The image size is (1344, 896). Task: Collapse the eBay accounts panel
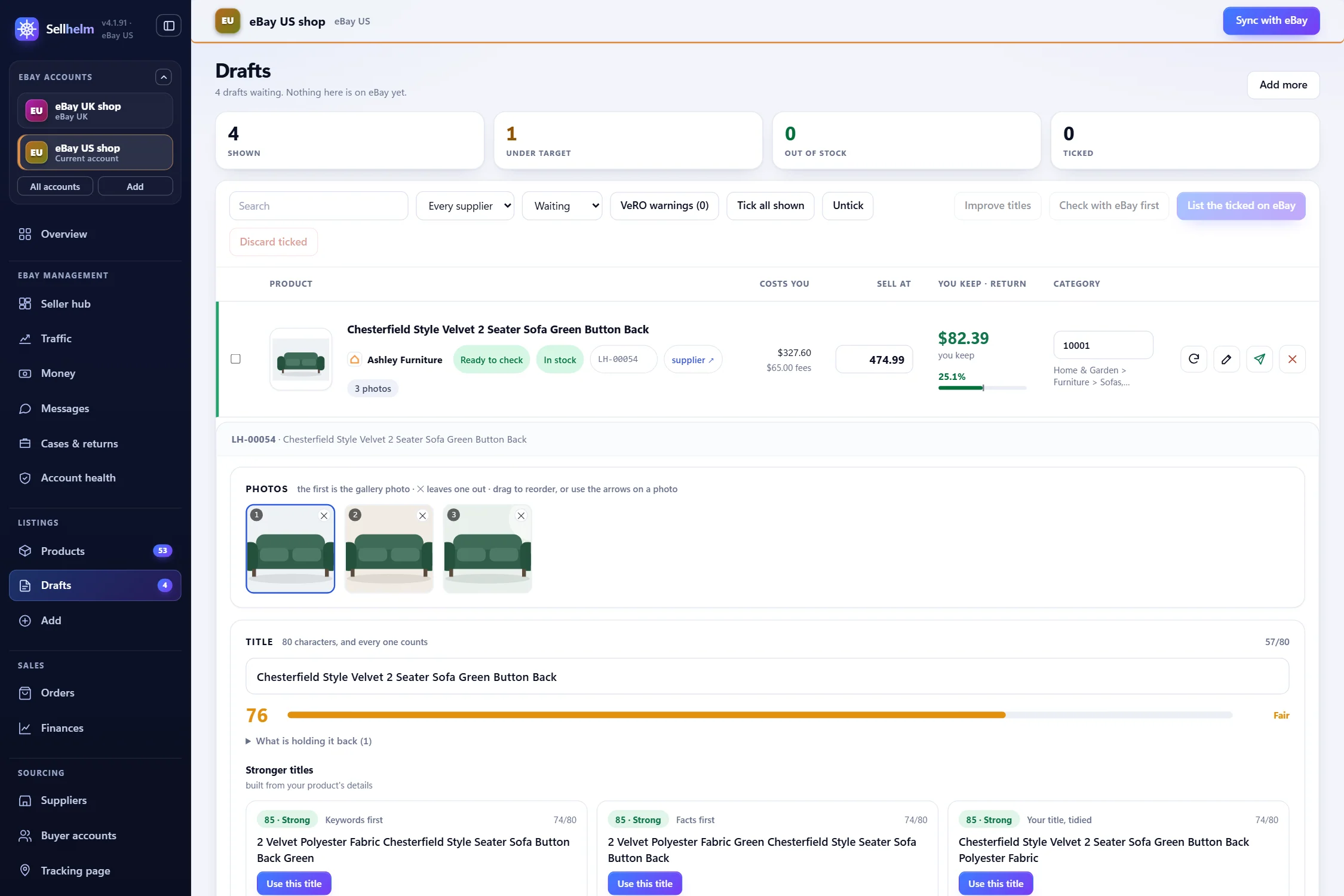click(163, 77)
